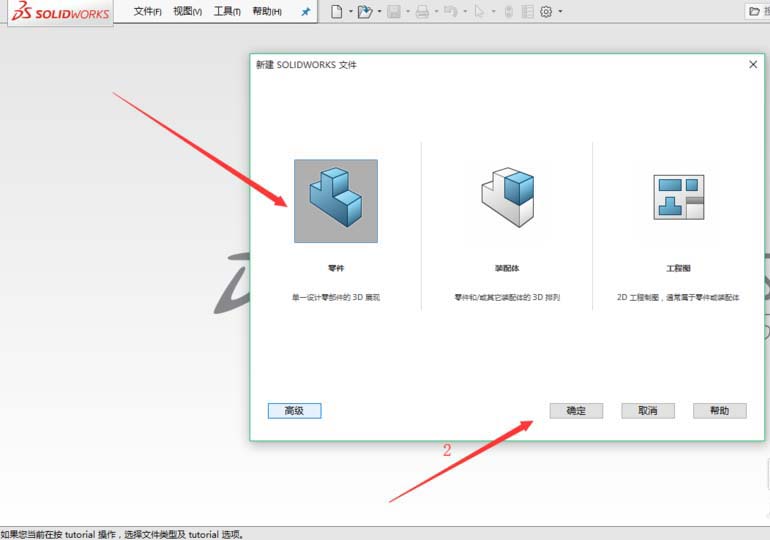
Task: Click the 帮助 help button in dialog
Action: point(719,411)
